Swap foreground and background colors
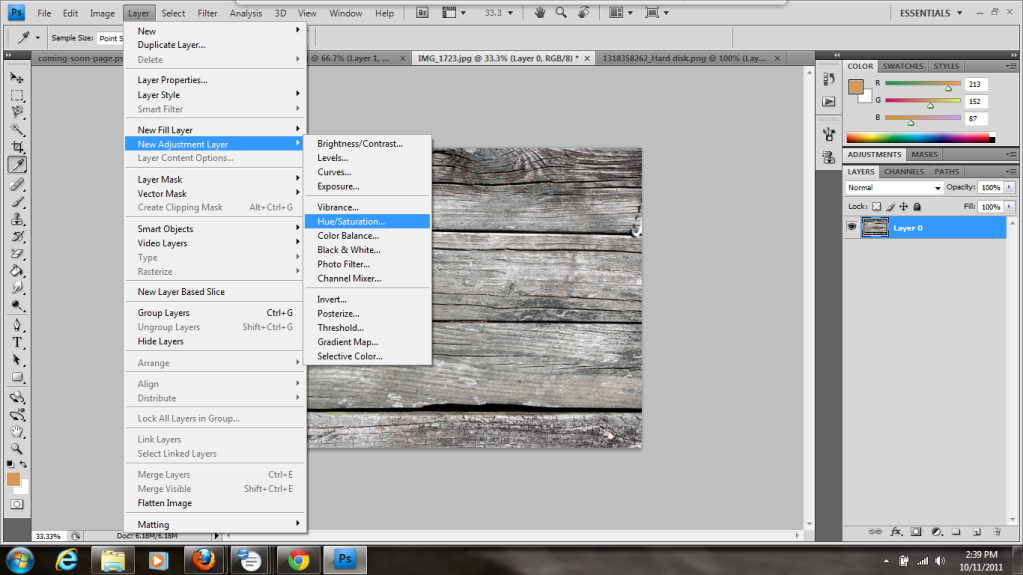The height and width of the screenshot is (575, 1023). click(x=23, y=464)
